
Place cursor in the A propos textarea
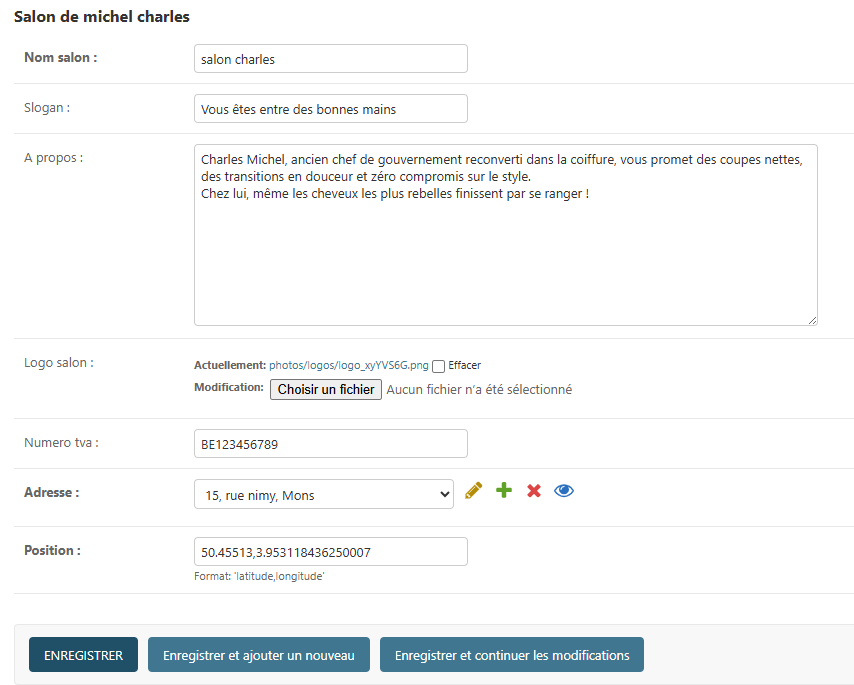[x=505, y=250]
